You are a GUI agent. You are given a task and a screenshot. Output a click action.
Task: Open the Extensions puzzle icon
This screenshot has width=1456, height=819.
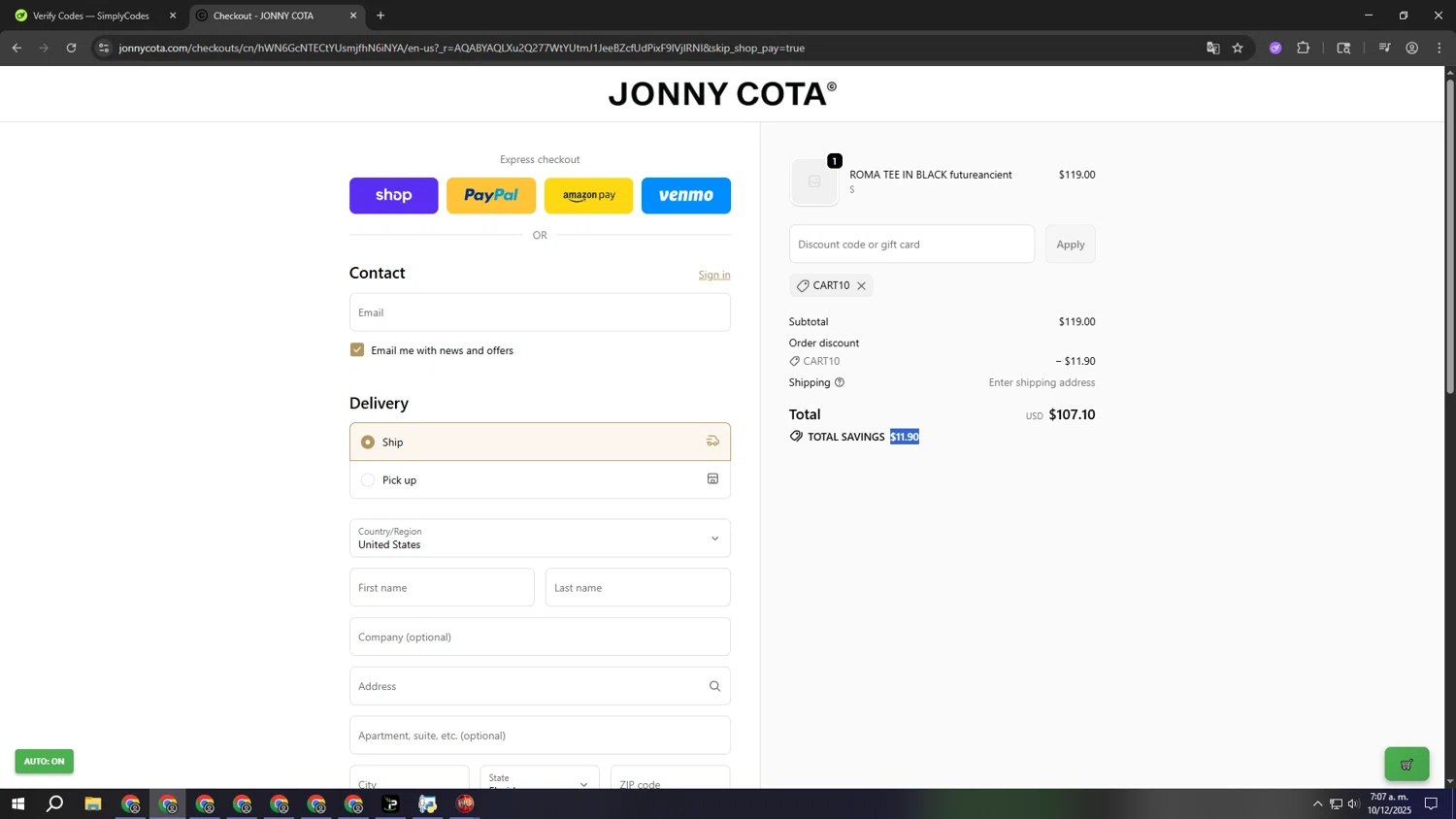pos(1304,48)
